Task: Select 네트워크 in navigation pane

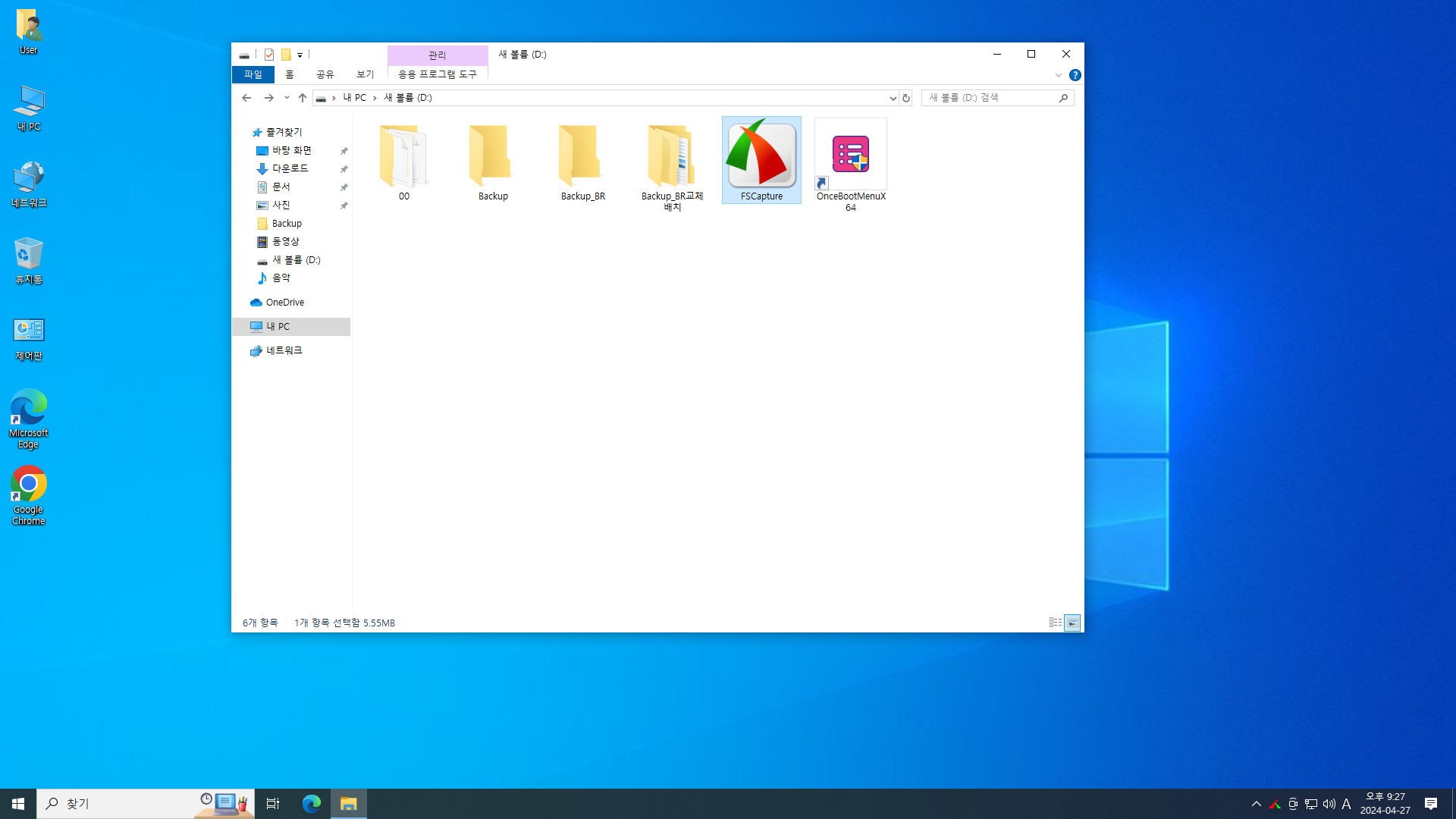Action: (284, 350)
